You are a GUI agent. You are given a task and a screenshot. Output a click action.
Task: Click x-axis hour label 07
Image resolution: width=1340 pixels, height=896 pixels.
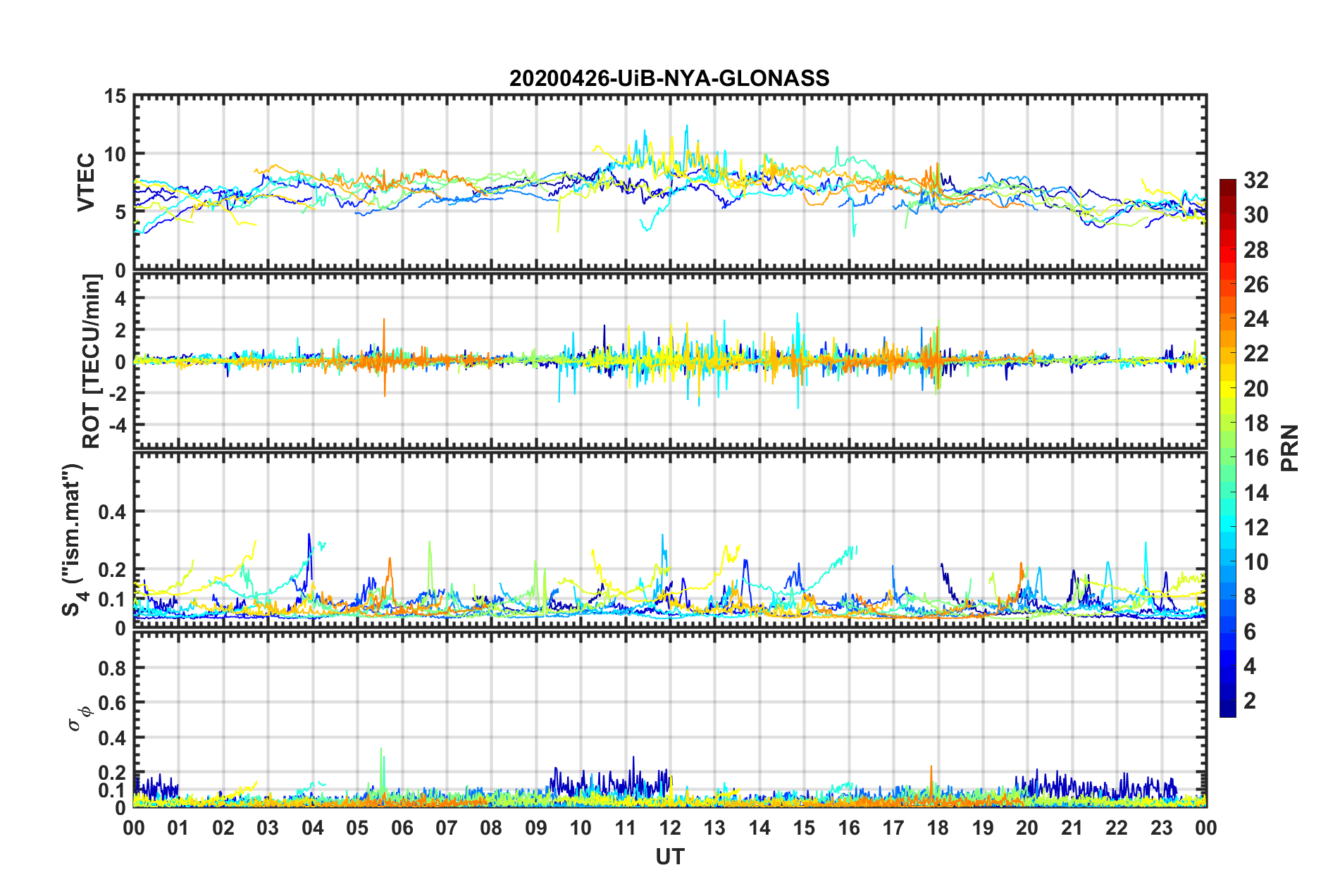pyautogui.click(x=447, y=828)
